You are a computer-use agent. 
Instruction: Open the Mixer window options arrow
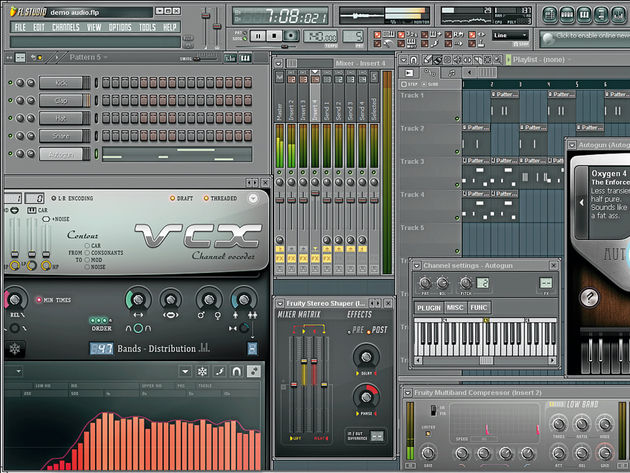pyautogui.click(x=278, y=63)
